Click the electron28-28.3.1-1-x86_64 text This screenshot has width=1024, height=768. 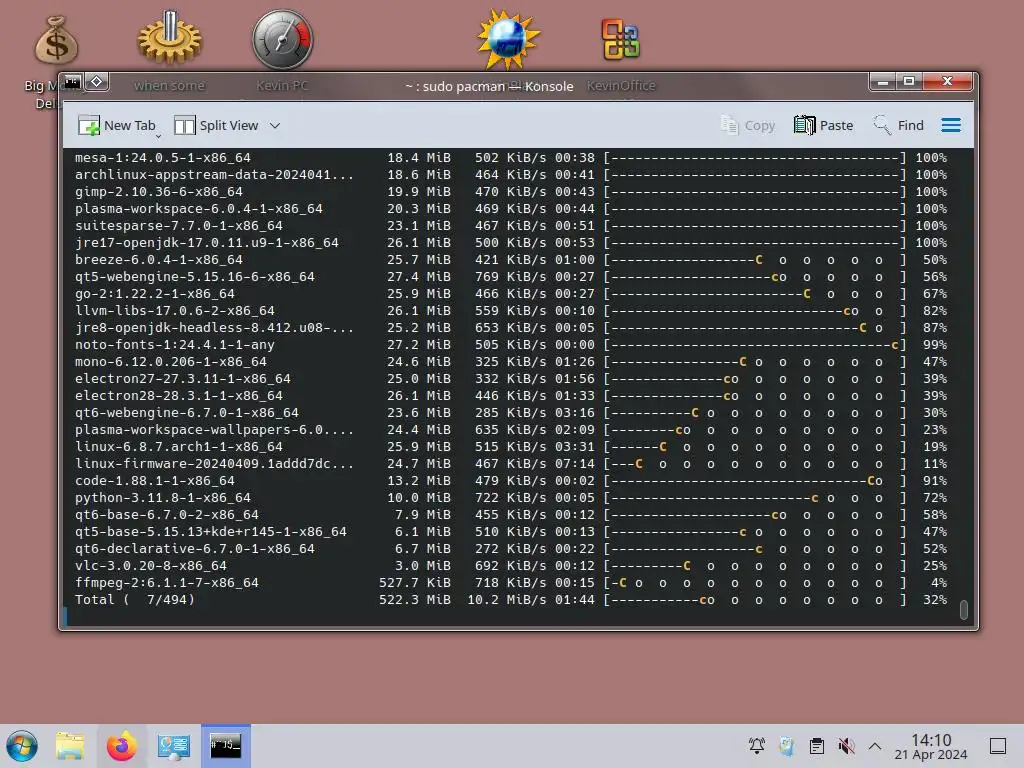pyautogui.click(x=179, y=395)
